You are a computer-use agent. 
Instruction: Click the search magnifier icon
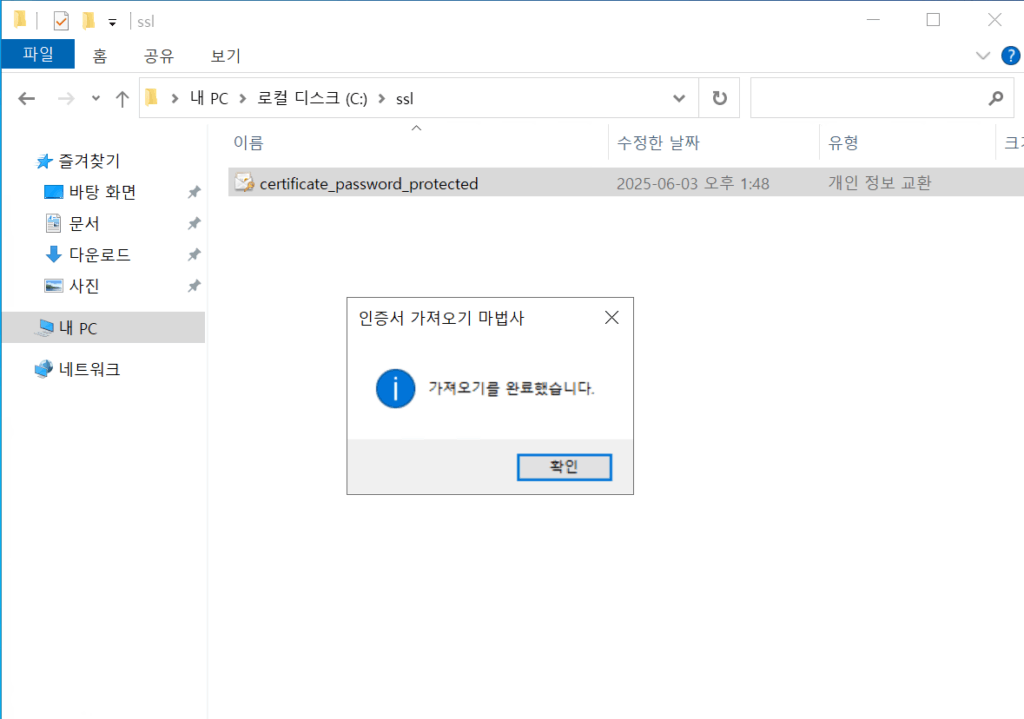pyautogui.click(x=995, y=98)
